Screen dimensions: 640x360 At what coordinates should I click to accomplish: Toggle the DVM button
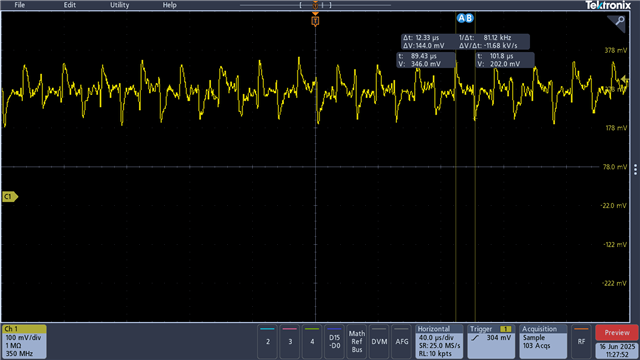[379, 341]
